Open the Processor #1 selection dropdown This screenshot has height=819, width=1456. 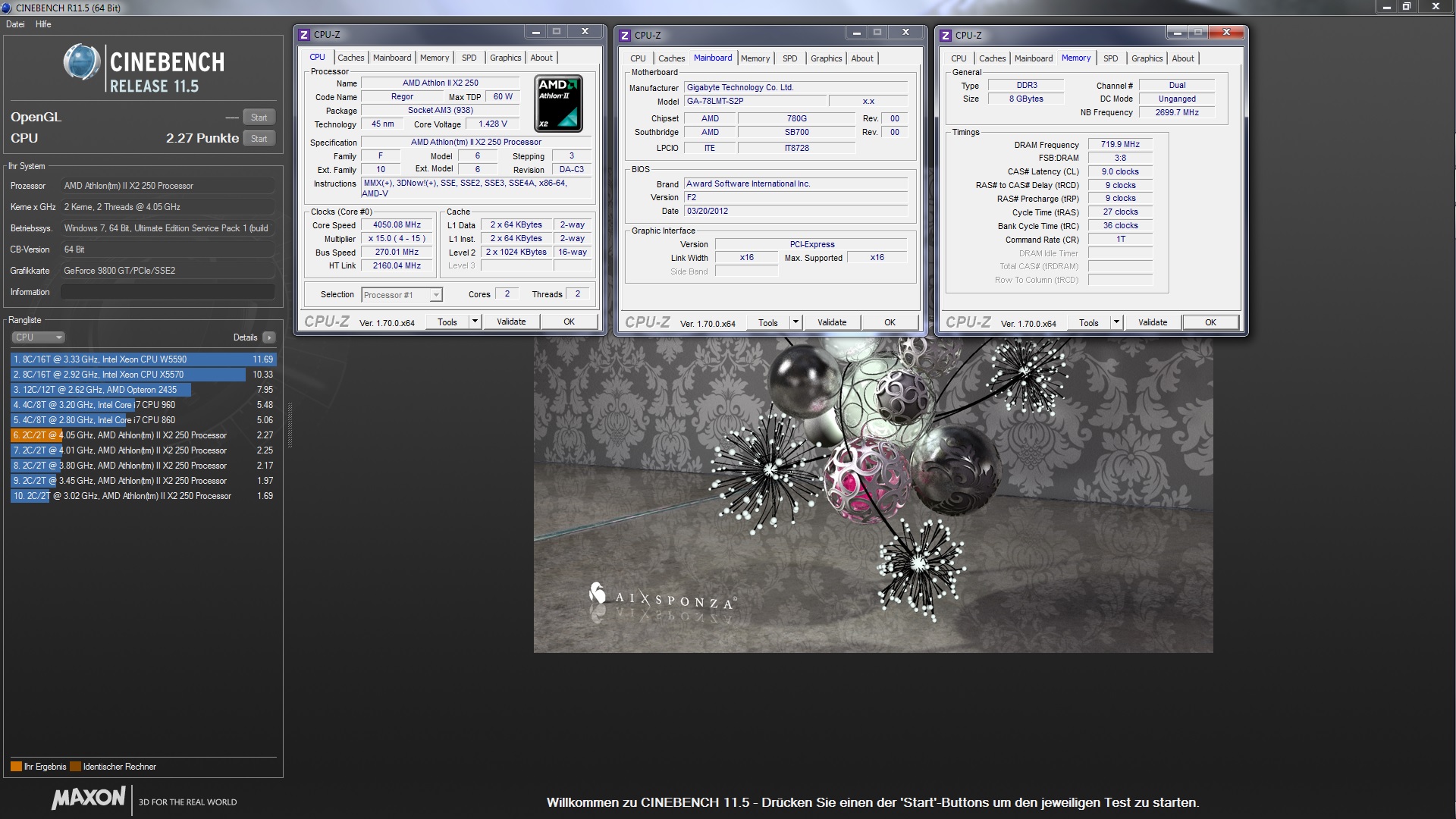[x=402, y=295]
